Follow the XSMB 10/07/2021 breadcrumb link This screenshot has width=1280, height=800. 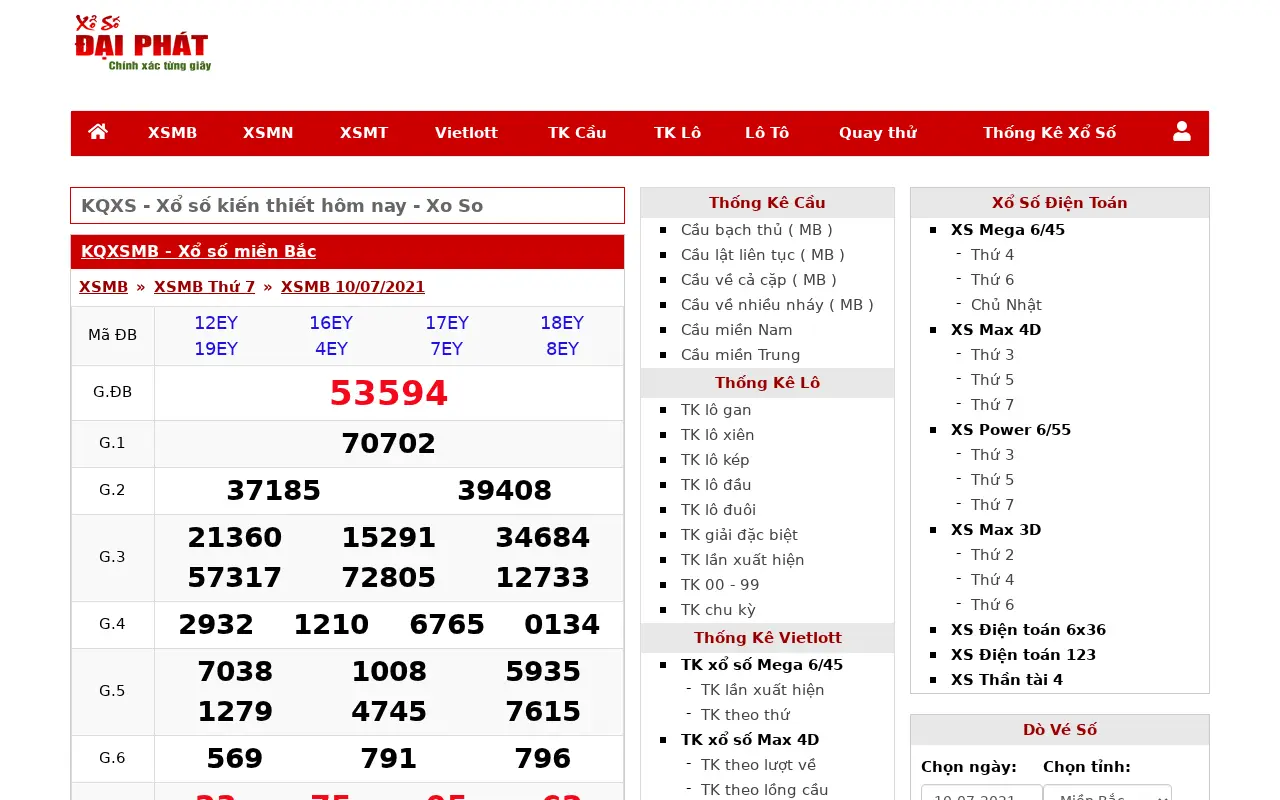[353, 287]
